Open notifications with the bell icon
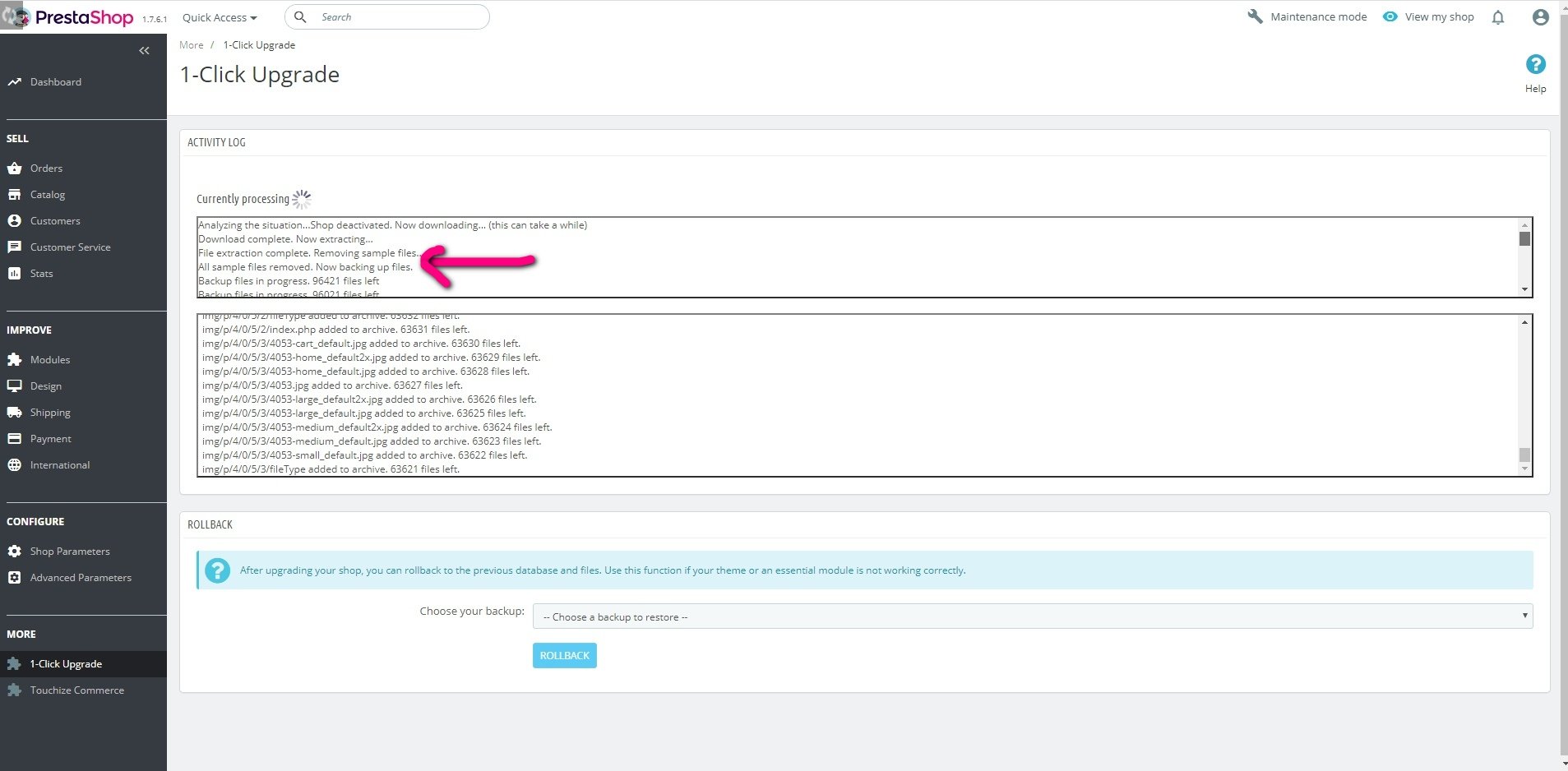Viewport: 1568px width, 771px height. 1498,17
